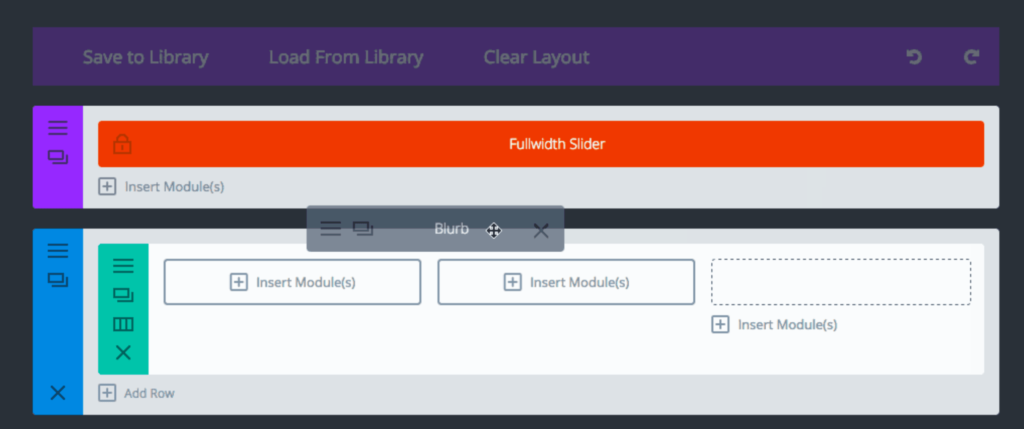Duplicate the blue section

pyautogui.click(x=57, y=280)
